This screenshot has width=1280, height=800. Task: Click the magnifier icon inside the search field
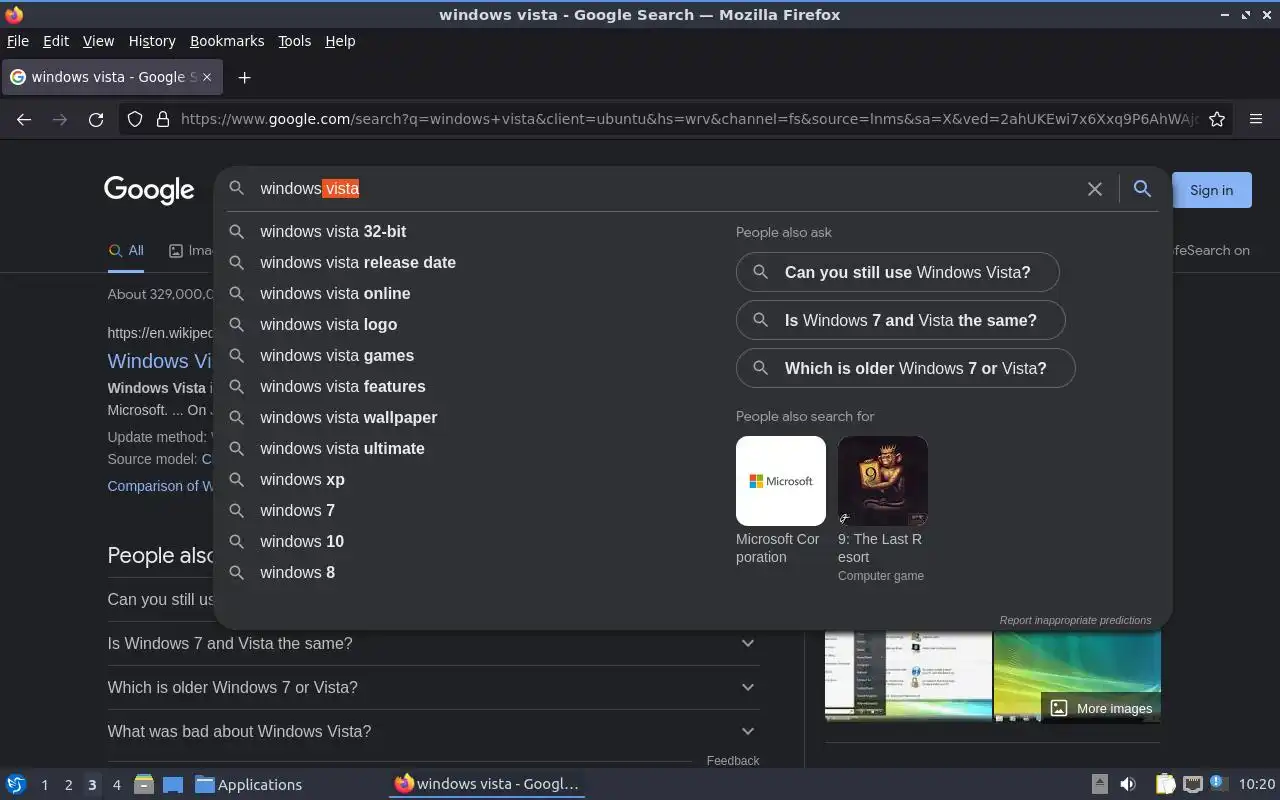pos(237,188)
